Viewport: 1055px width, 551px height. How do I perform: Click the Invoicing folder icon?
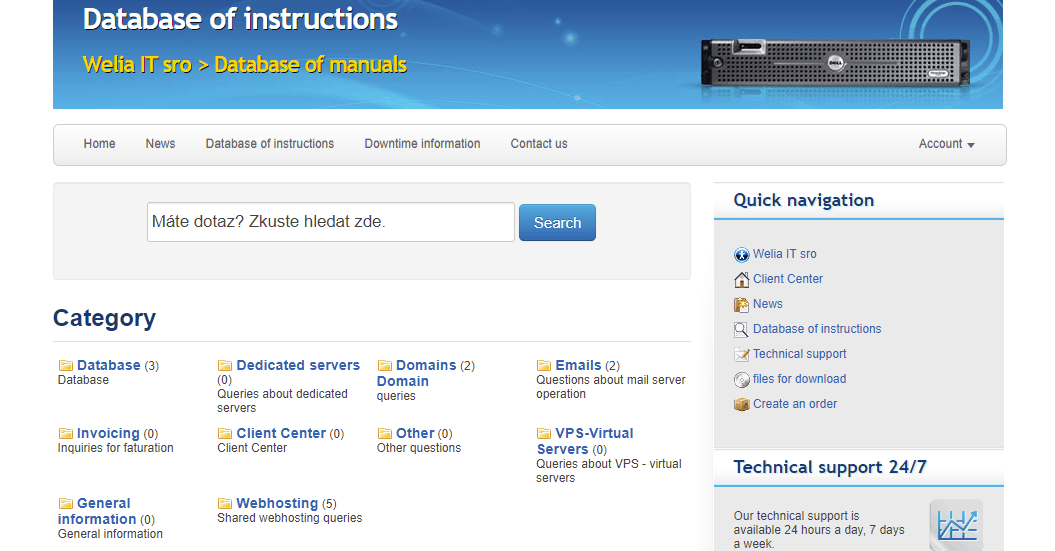65,433
